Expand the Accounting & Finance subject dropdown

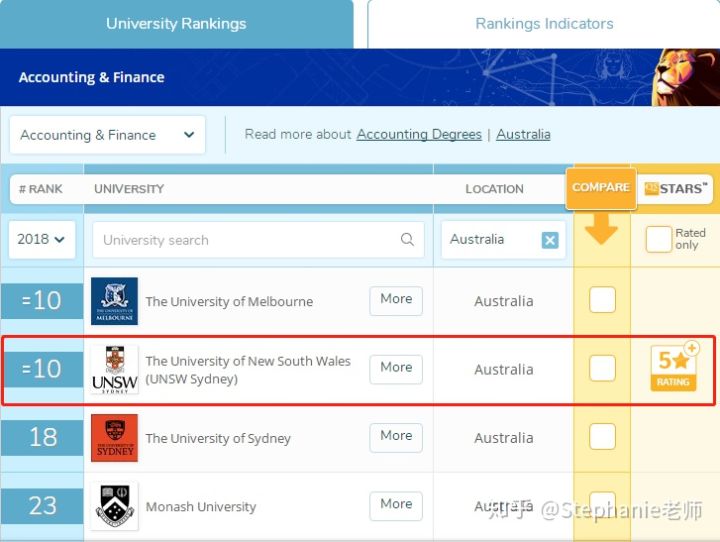point(107,135)
